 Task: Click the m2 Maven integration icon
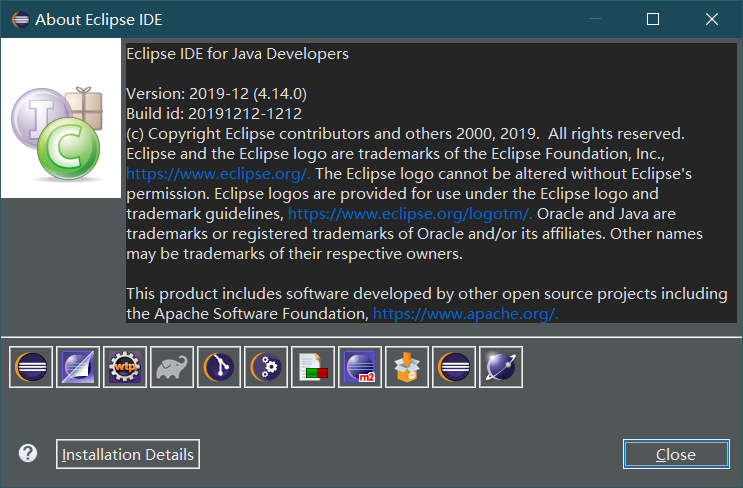(360, 367)
